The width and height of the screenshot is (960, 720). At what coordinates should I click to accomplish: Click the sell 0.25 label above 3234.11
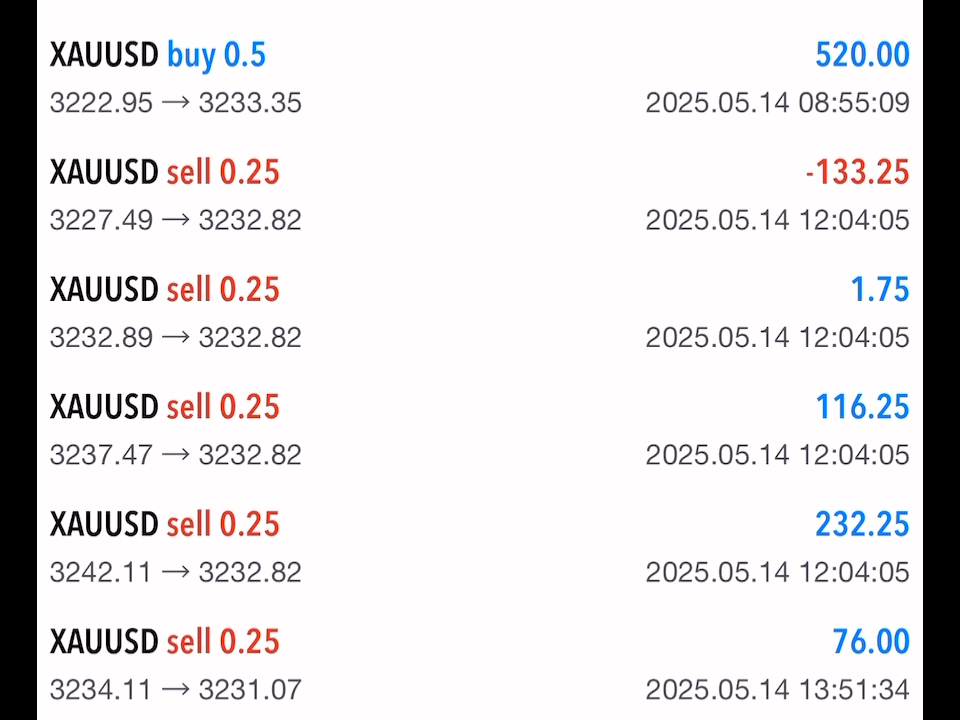(x=223, y=641)
